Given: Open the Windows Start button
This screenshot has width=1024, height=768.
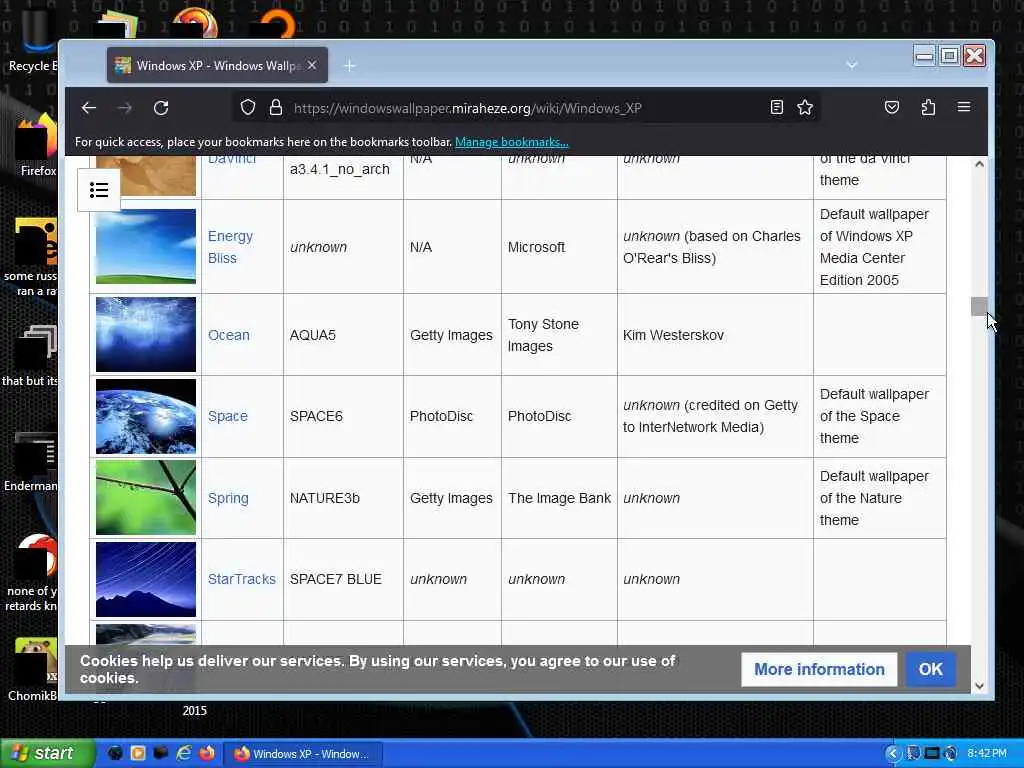Looking at the screenshot, I should pos(47,753).
